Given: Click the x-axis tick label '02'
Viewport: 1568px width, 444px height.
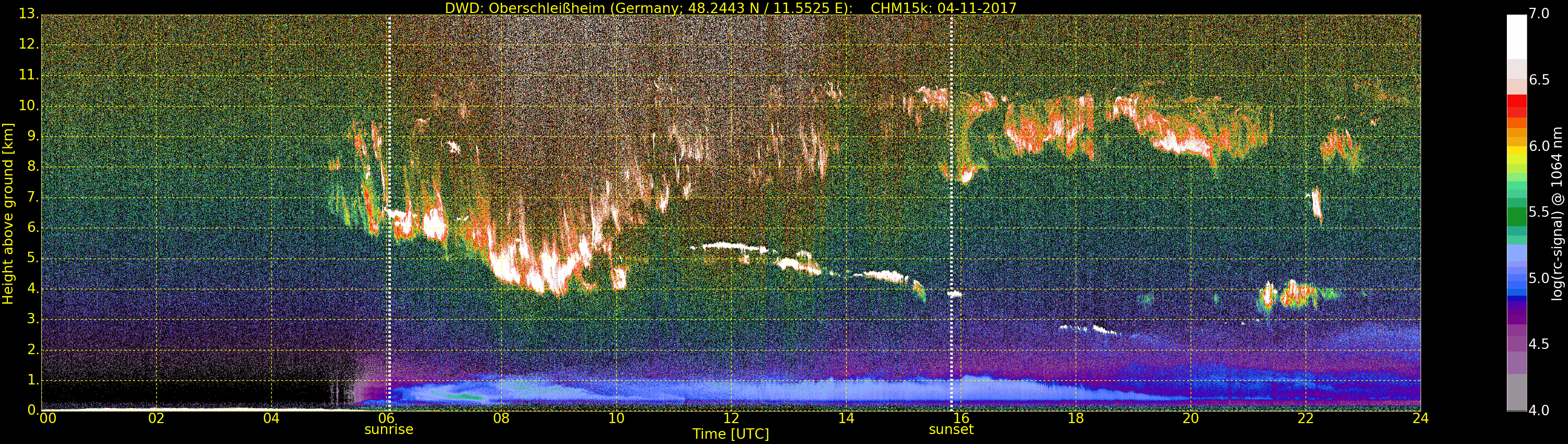Looking at the screenshot, I should 156,418.
